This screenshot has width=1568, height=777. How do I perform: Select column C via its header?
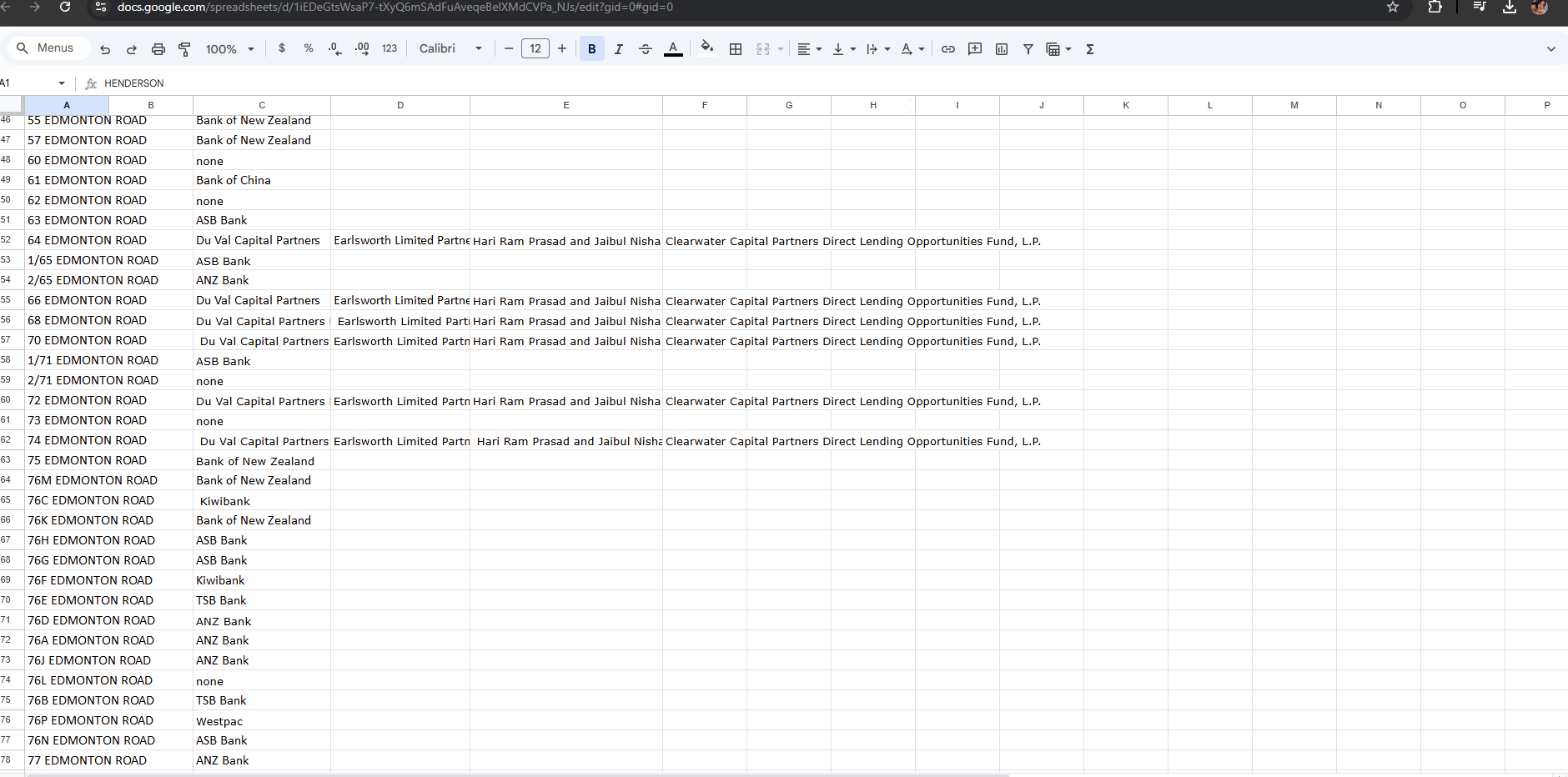point(262,105)
